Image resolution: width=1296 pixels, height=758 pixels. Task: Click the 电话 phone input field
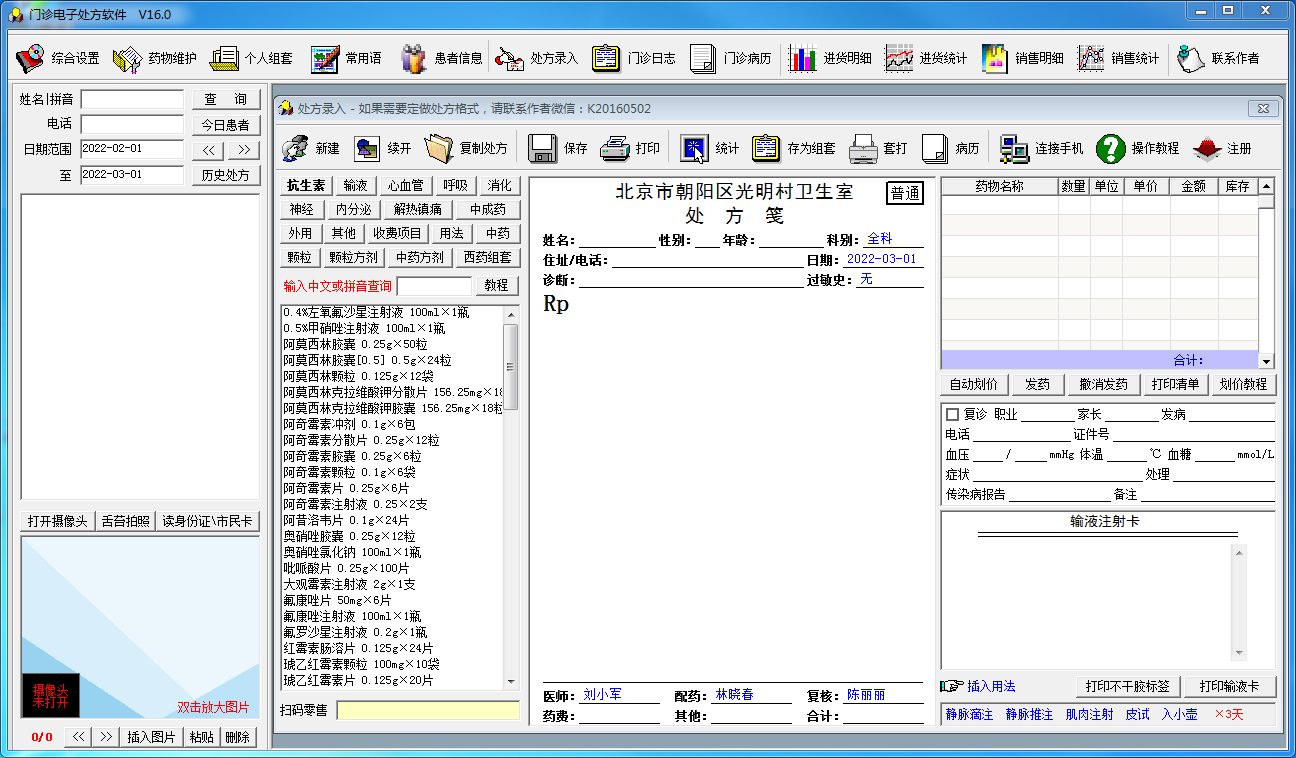132,124
